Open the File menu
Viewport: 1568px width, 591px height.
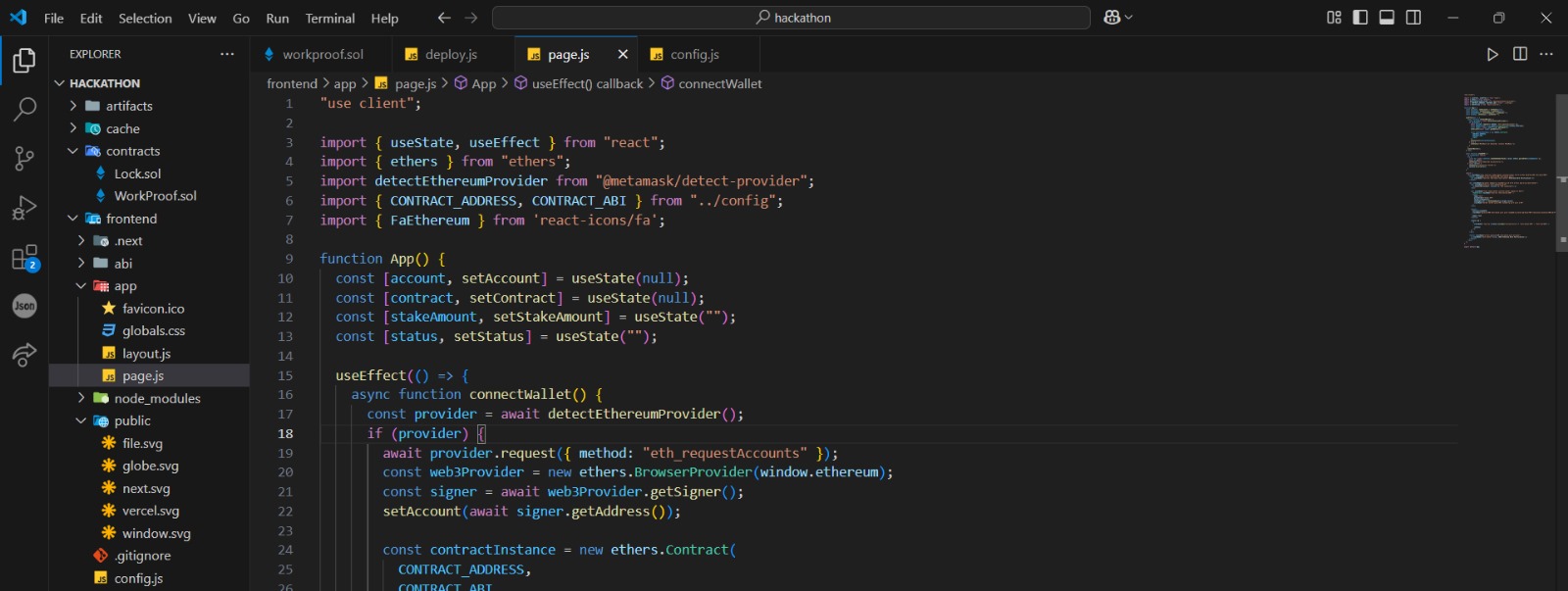(54, 18)
